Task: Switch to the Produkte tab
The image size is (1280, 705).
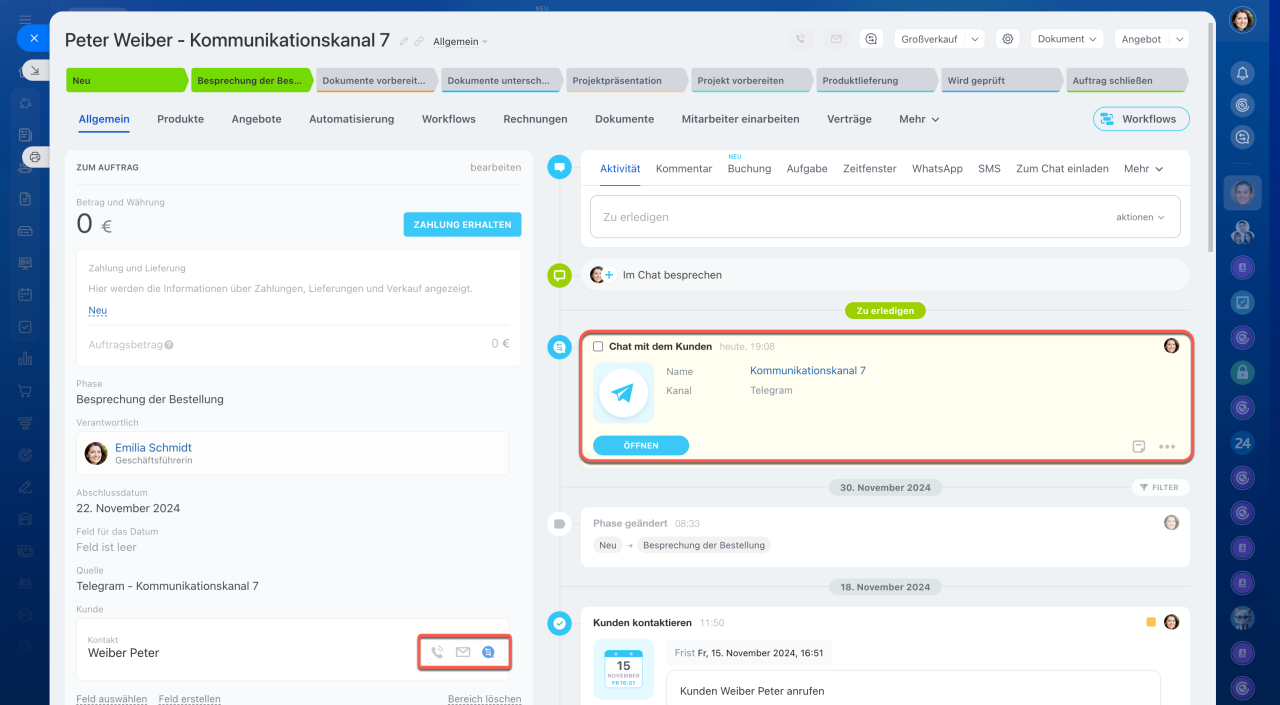Action: coord(180,119)
